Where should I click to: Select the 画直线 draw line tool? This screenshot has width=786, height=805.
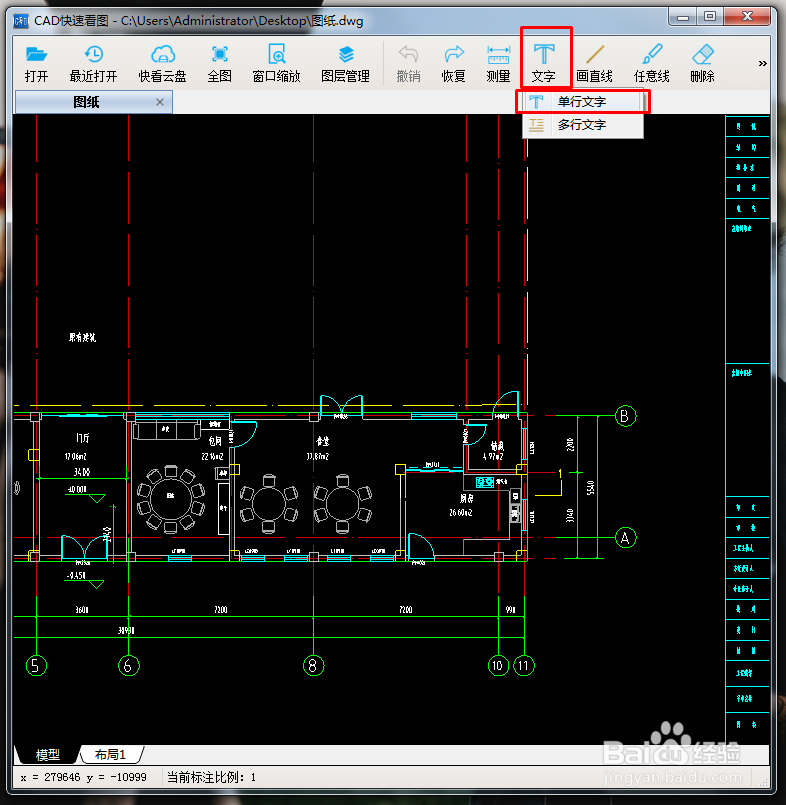click(595, 64)
